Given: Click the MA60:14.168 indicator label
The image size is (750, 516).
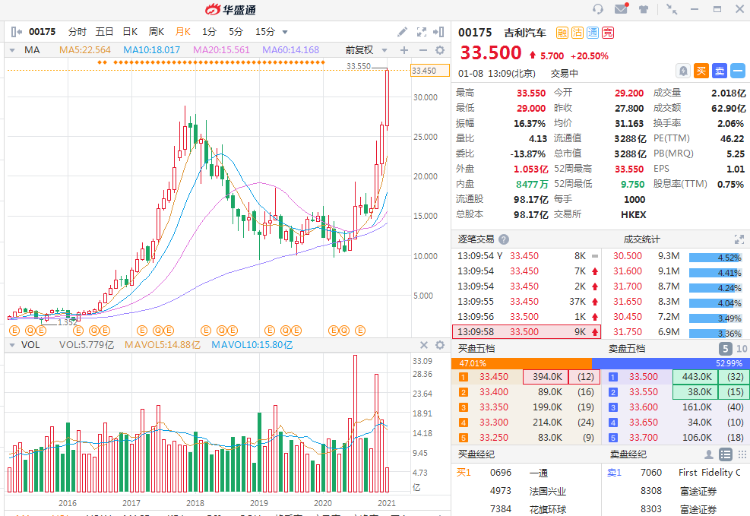Looking at the screenshot, I should click(x=290, y=50).
